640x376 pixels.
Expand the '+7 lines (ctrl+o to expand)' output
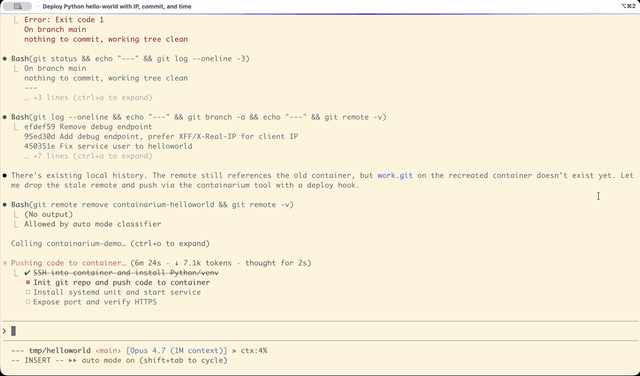coord(88,156)
